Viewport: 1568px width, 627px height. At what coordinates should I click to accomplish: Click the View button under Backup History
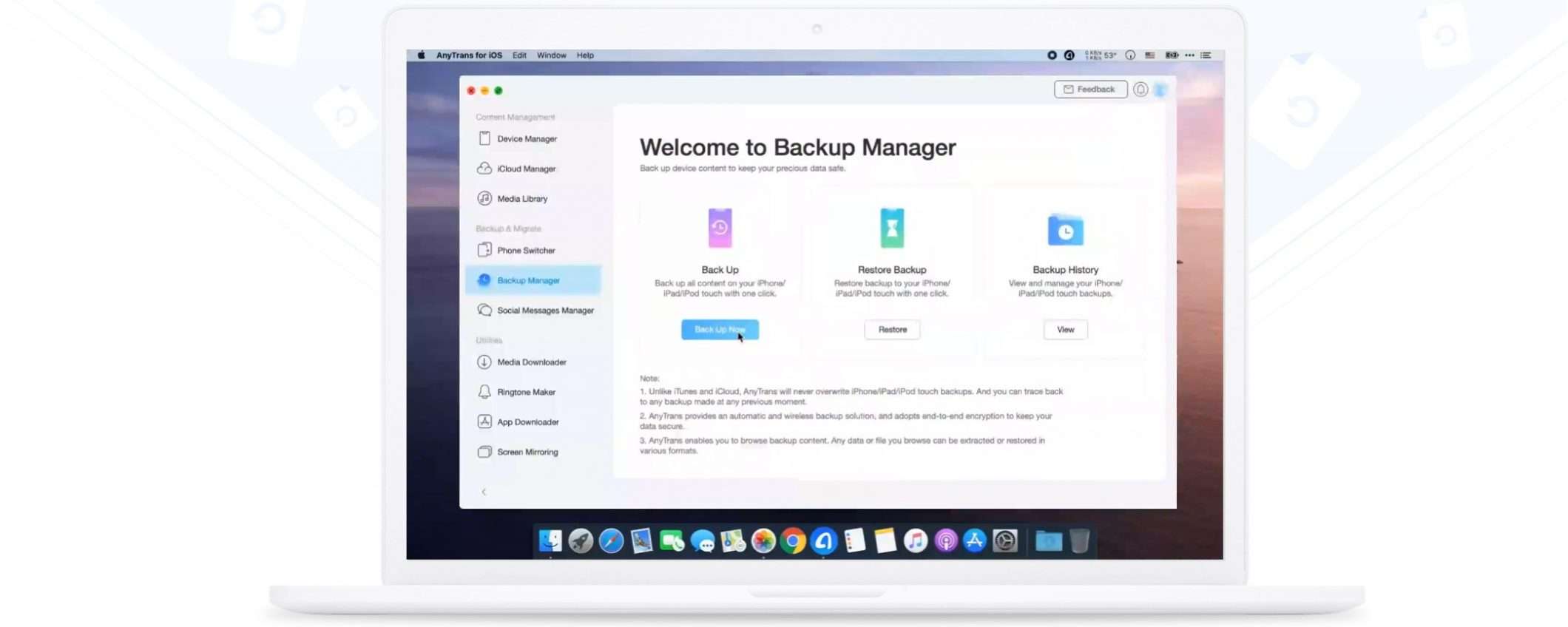click(1065, 330)
